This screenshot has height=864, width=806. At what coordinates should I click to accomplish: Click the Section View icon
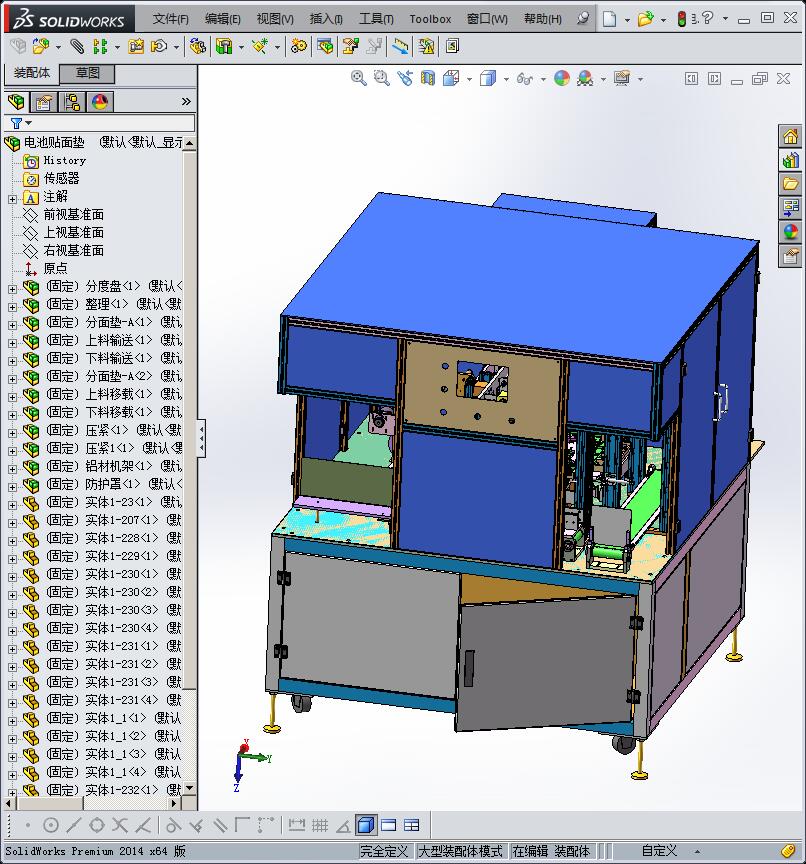pos(428,79)
